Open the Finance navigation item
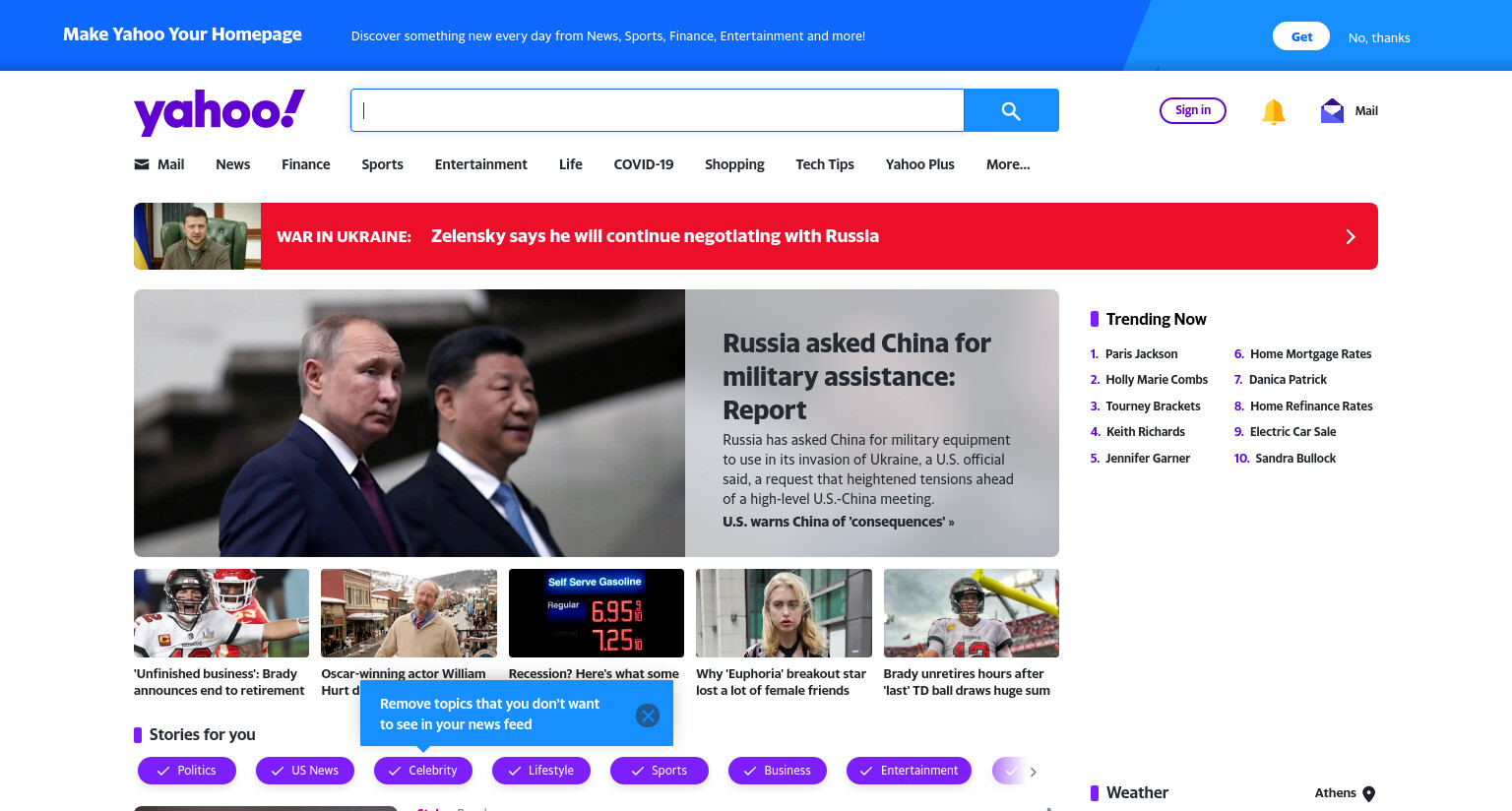The width and height of the screenshot is (1512, 811). pos(306,164)
